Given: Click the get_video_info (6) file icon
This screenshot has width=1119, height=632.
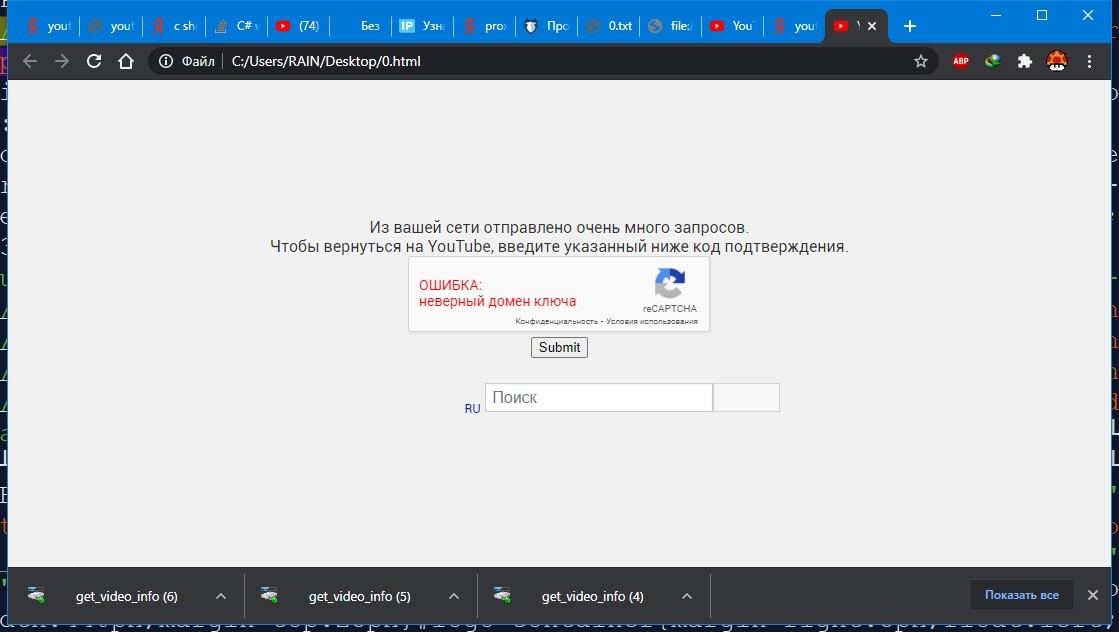Looking at the screenshot, I should (36, 595).
